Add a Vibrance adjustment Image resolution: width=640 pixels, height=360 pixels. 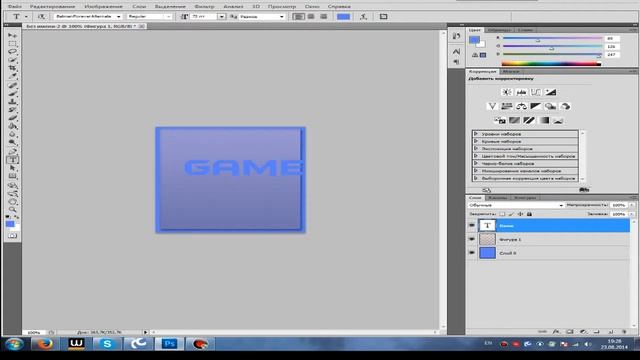click(492, 106)
